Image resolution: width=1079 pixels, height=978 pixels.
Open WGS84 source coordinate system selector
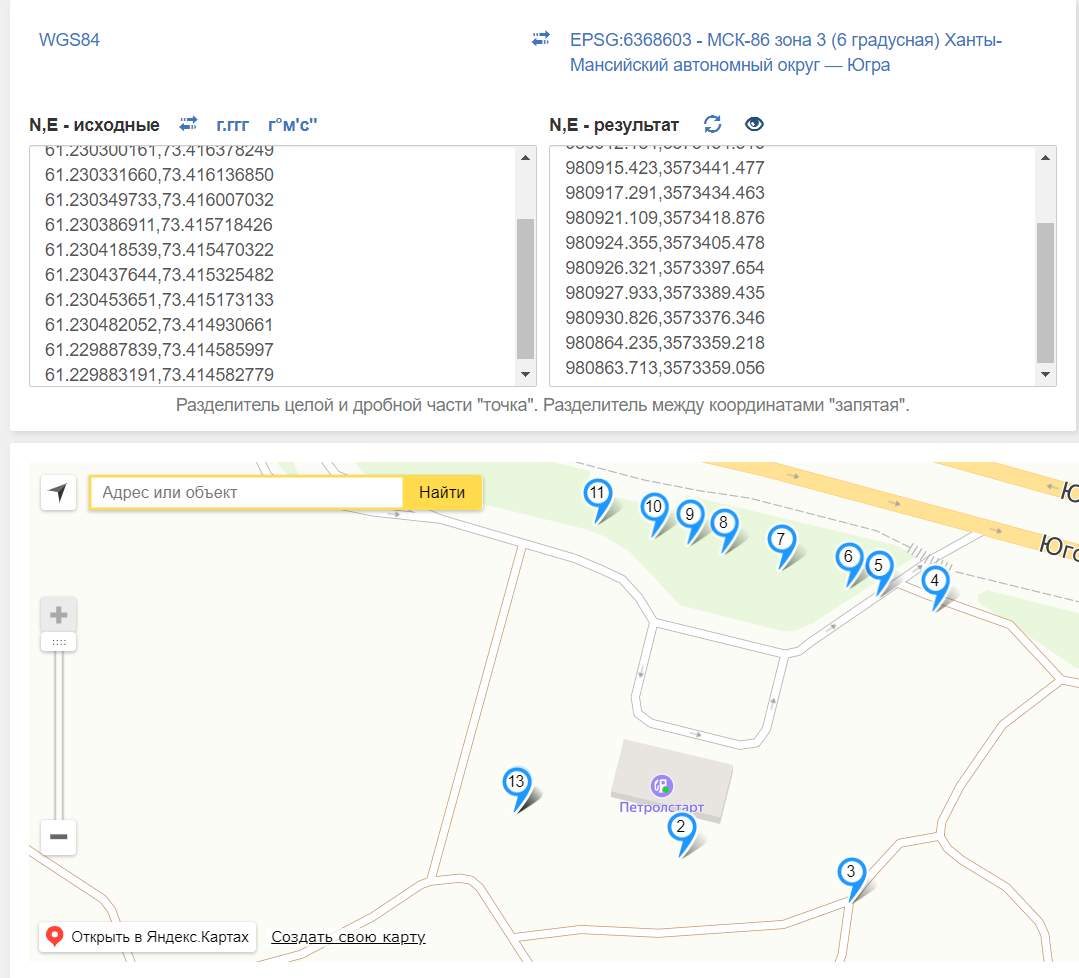tap(69, 40)
